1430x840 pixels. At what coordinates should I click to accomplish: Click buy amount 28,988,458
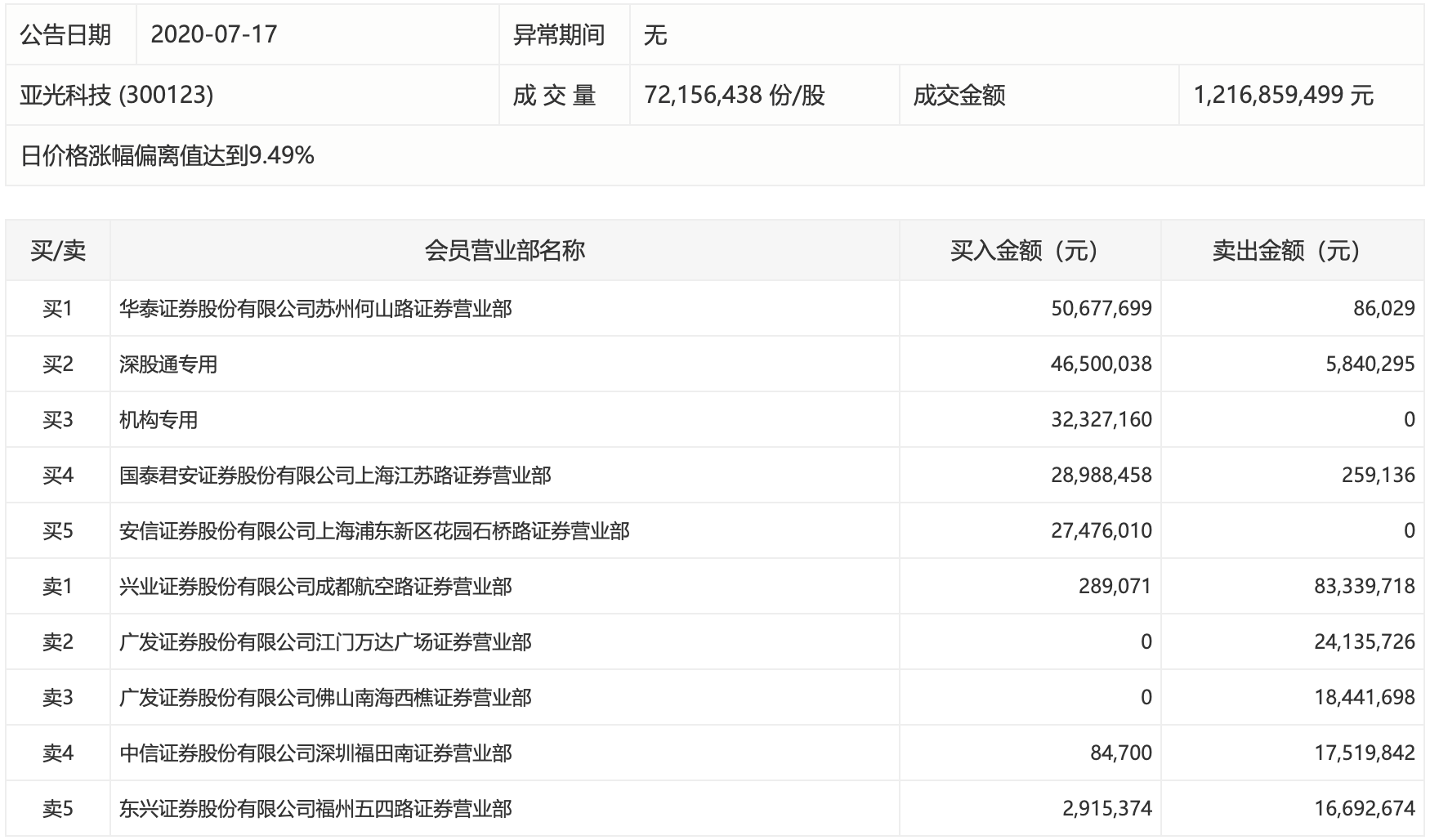tap(1102, 476)
